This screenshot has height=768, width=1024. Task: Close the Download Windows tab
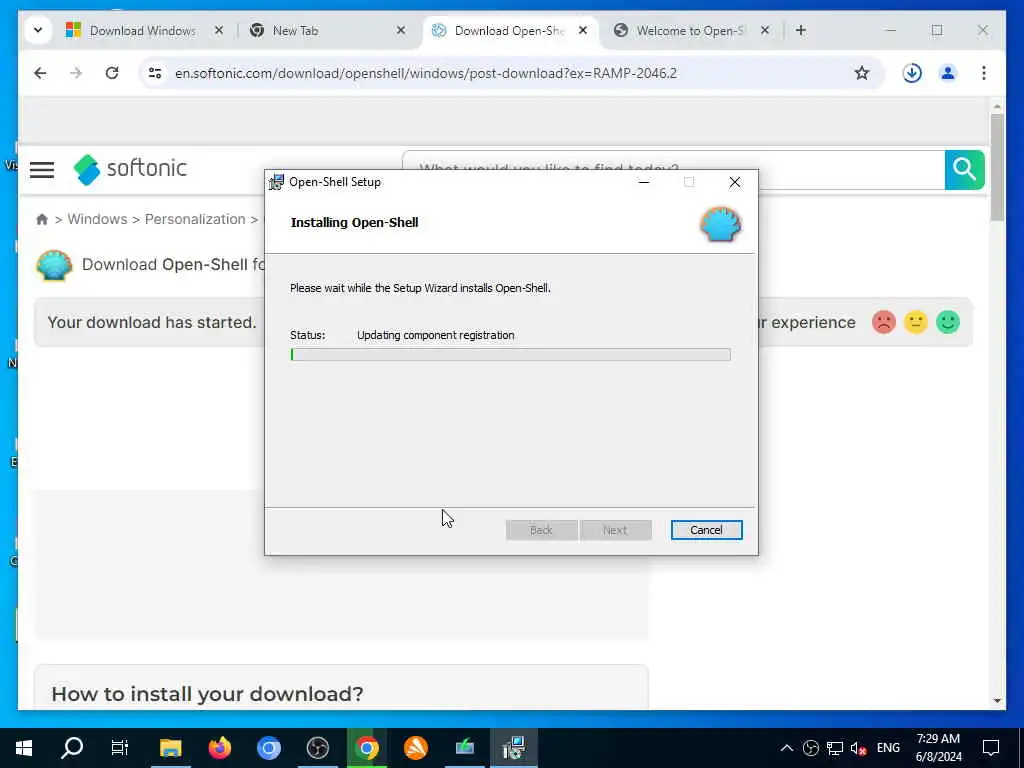[x=219, y=30]
